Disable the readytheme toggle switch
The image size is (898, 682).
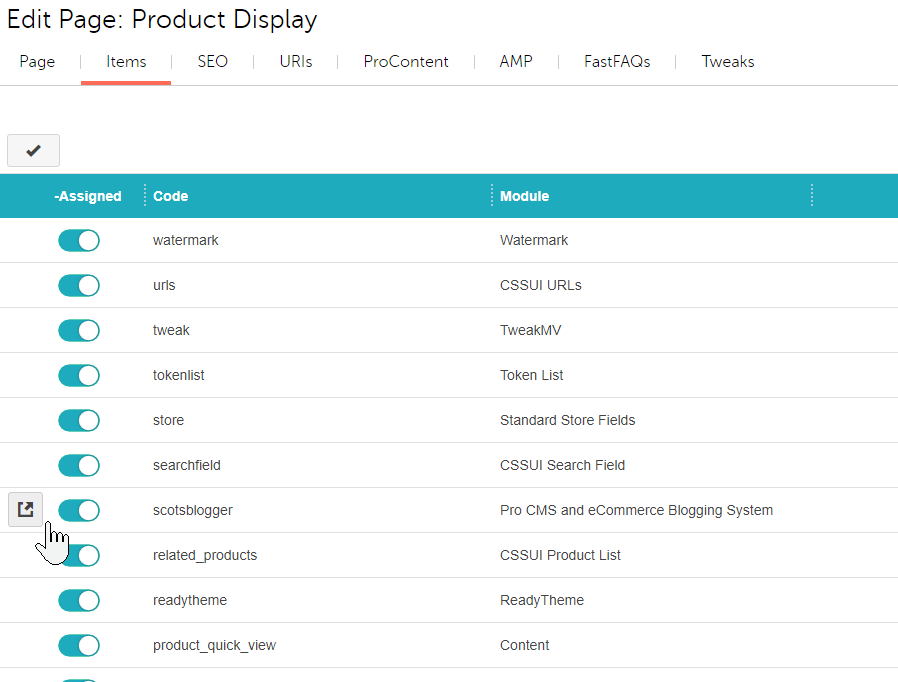tap(79, 600)
